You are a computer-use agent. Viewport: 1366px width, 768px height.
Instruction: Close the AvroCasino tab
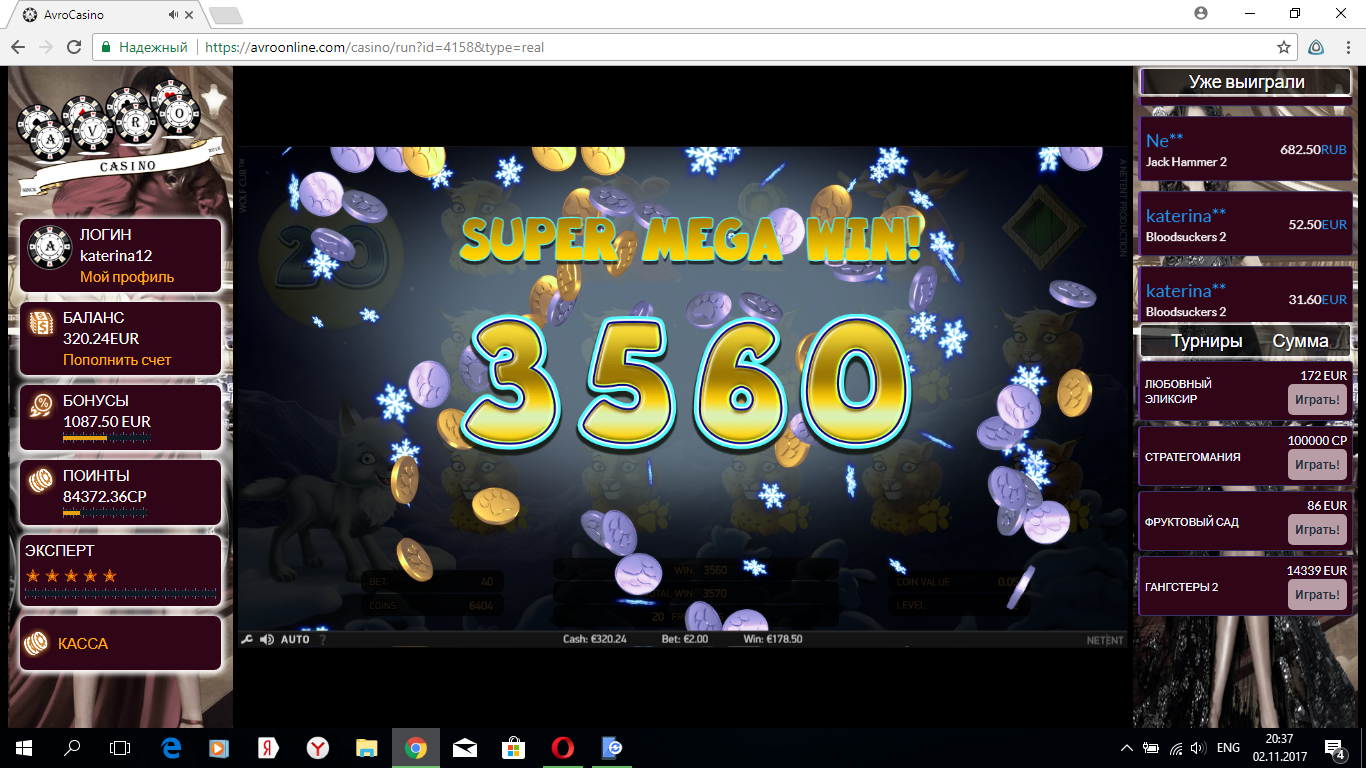pyautogui.click(x=191, y=15)
